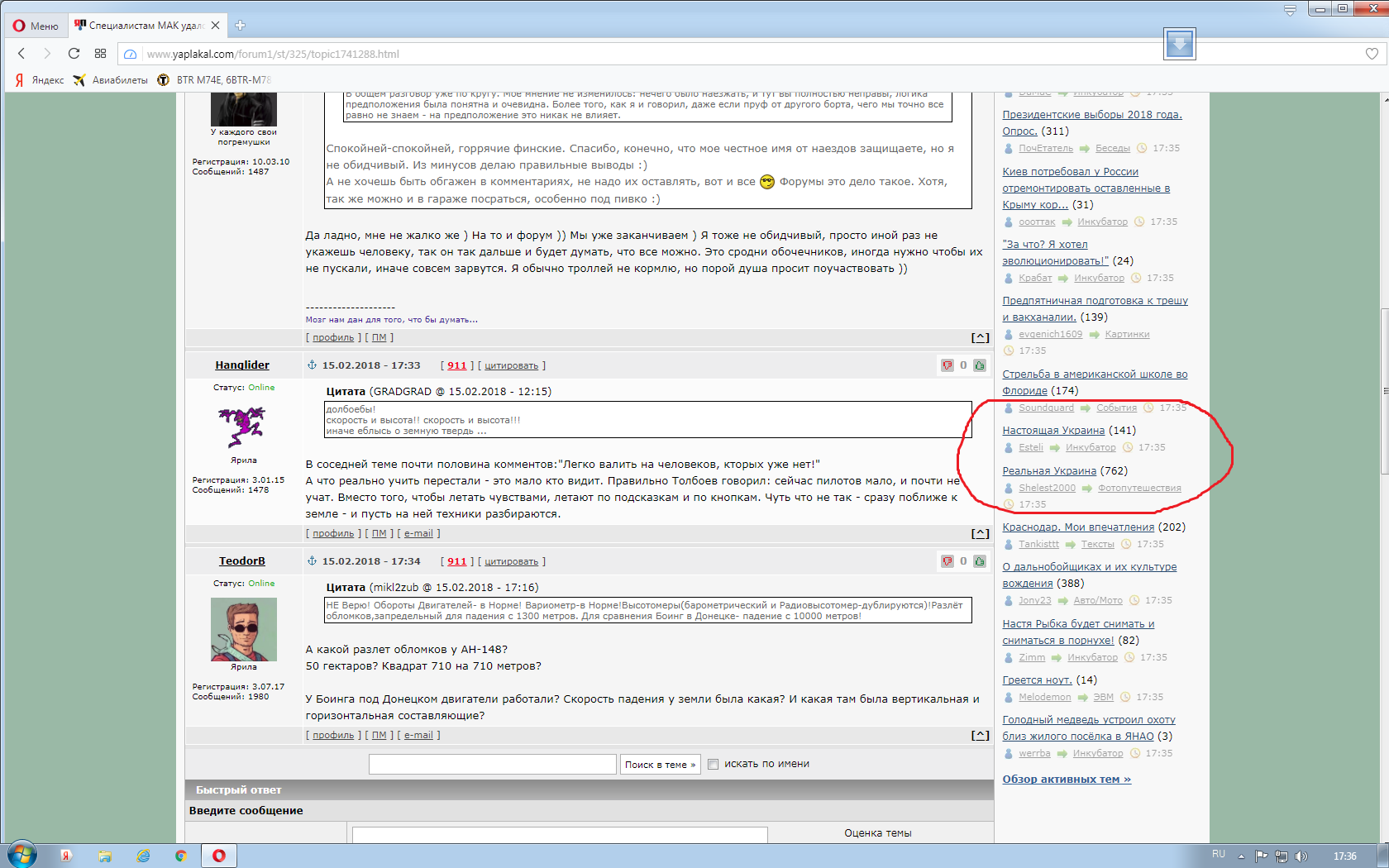This screenshot has width=1389, height=868.
Task: Click Opera icon in taskbar
Action: point(219,856)
